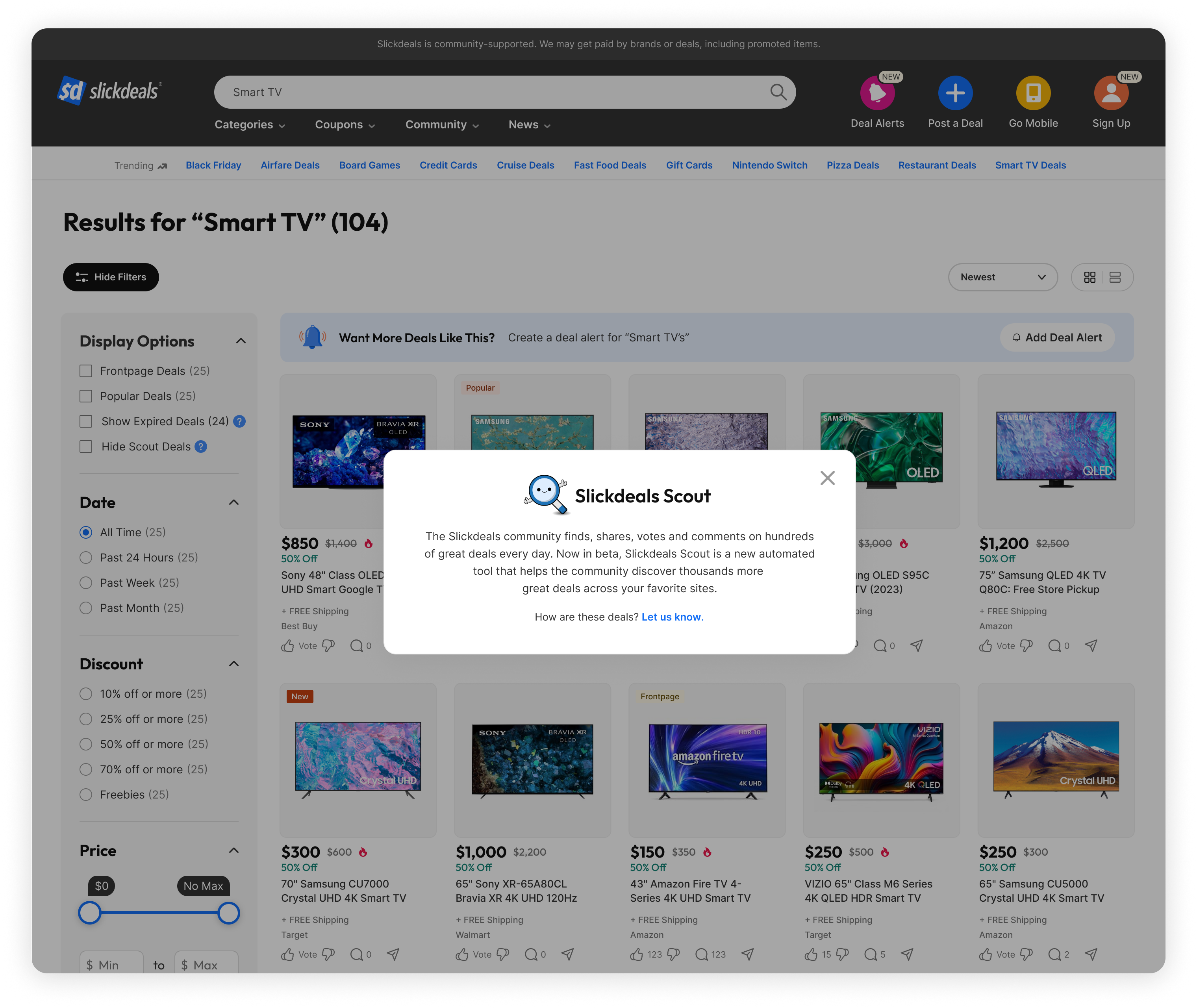
Task: Thumbs down the Sony 48" OLED deal
Action: [328, 646]
